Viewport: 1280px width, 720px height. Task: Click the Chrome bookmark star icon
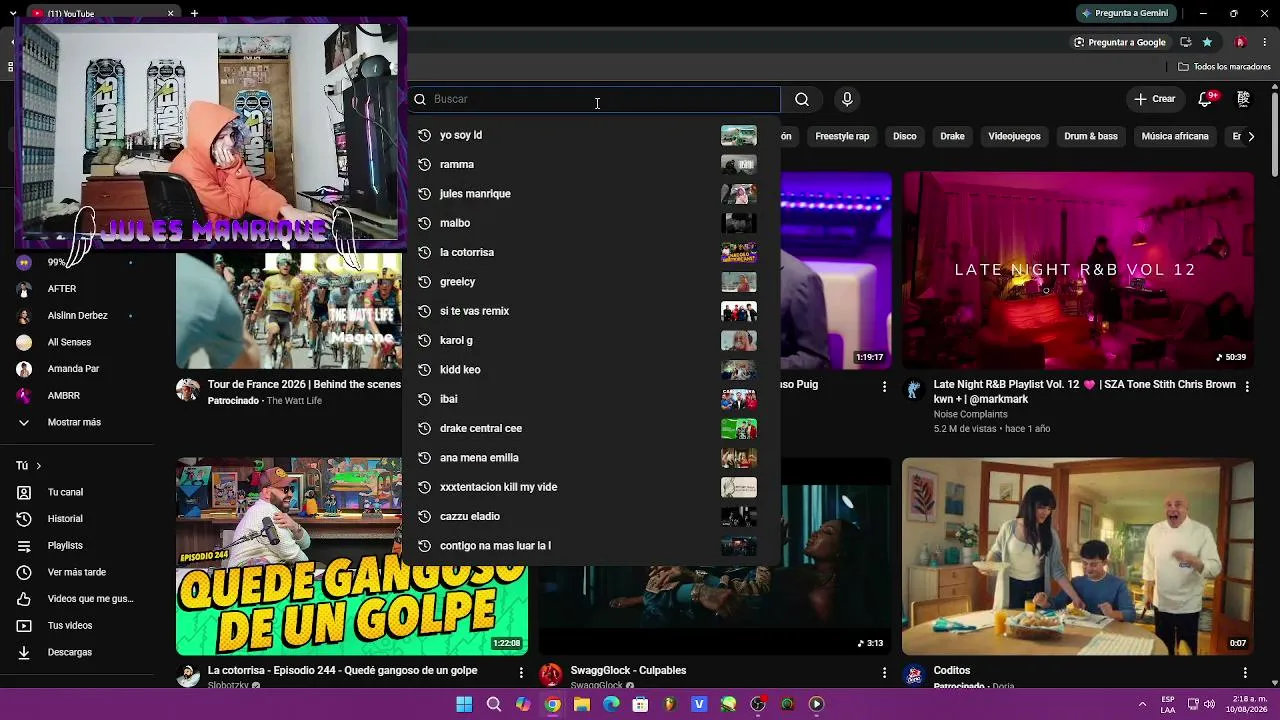1207,42
